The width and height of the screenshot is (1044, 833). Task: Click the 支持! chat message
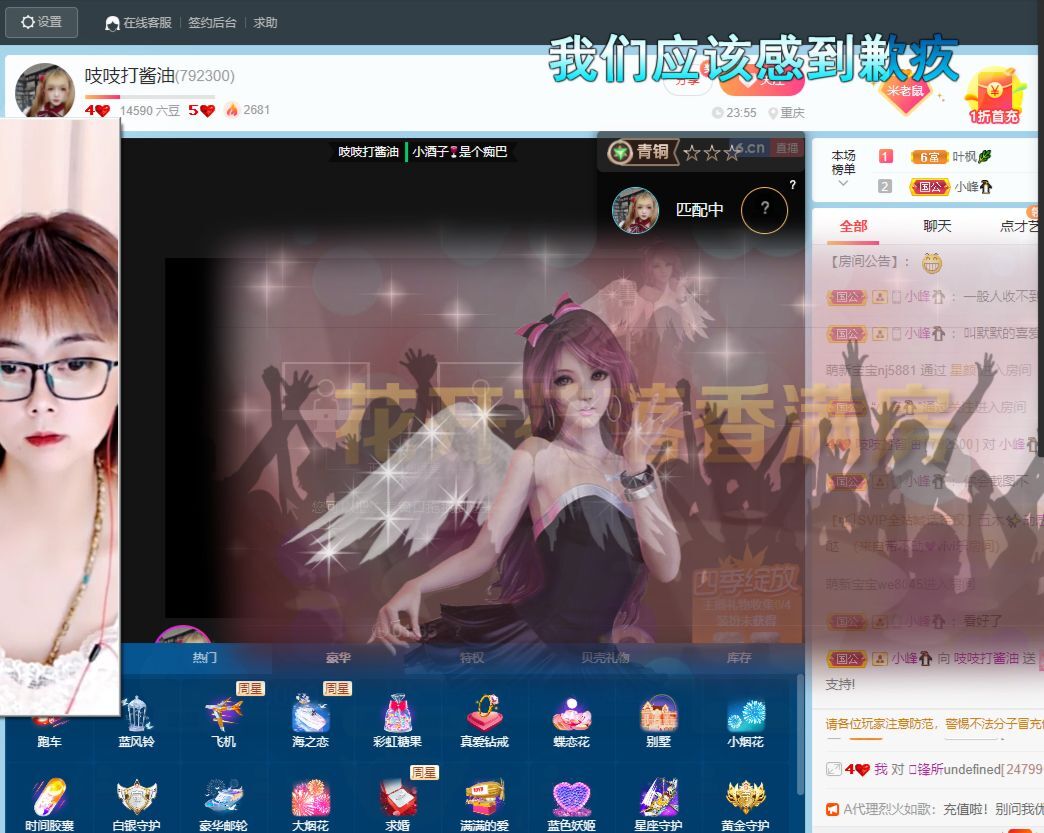click(840, 685)
